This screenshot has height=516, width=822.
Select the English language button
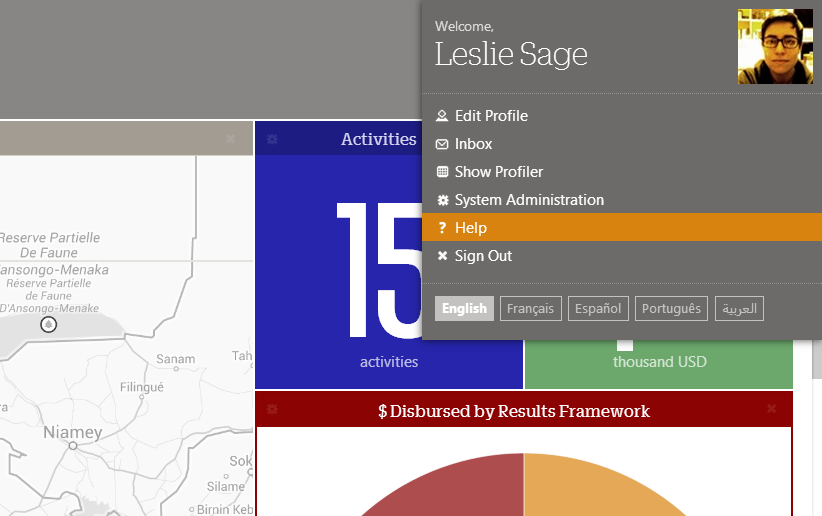click(x=464, y=308)
